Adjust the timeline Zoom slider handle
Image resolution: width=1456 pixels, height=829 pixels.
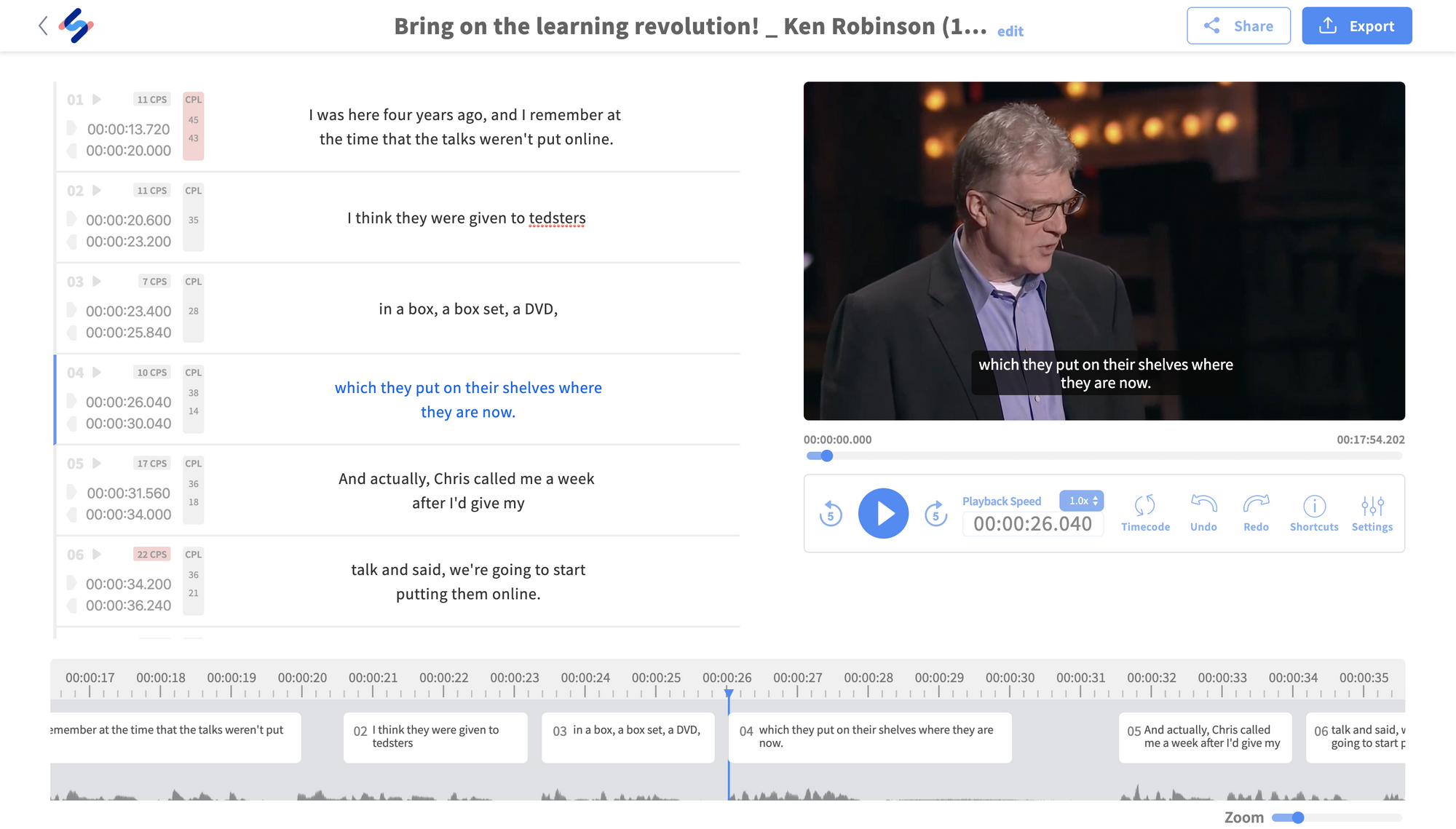pos(1297,817)
